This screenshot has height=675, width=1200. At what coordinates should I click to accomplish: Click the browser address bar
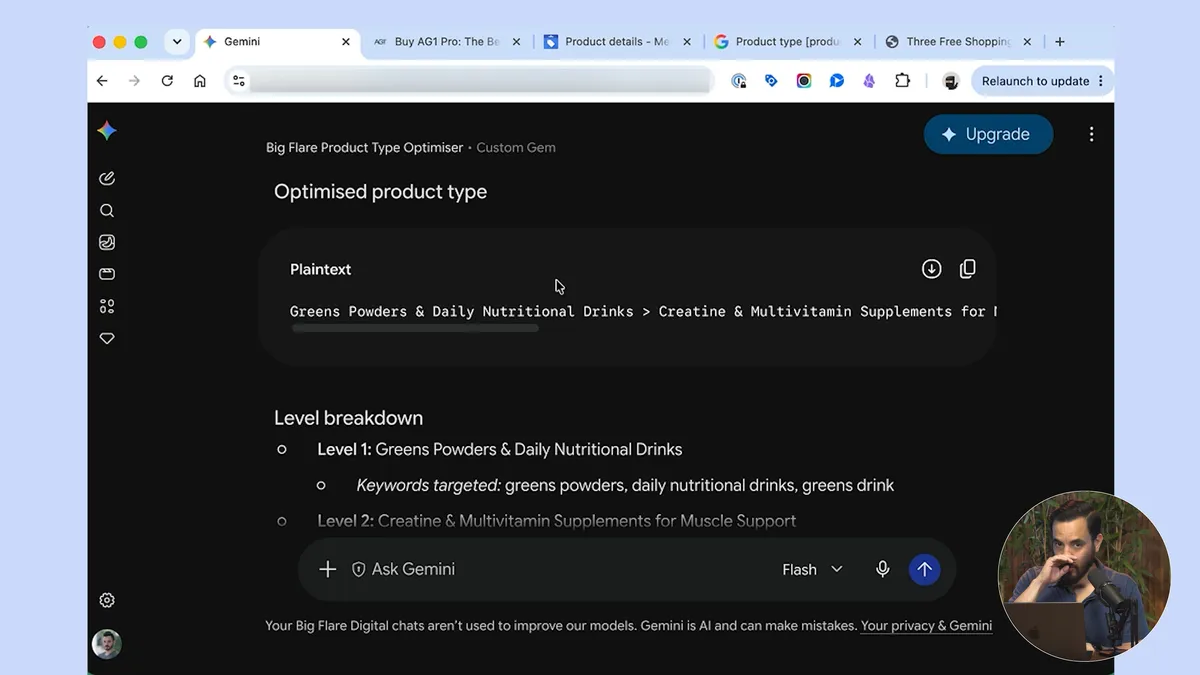click(470, 81)
